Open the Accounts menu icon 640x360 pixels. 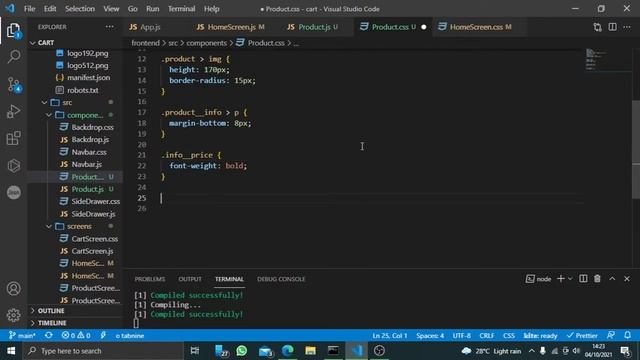[x=13, y=289]
